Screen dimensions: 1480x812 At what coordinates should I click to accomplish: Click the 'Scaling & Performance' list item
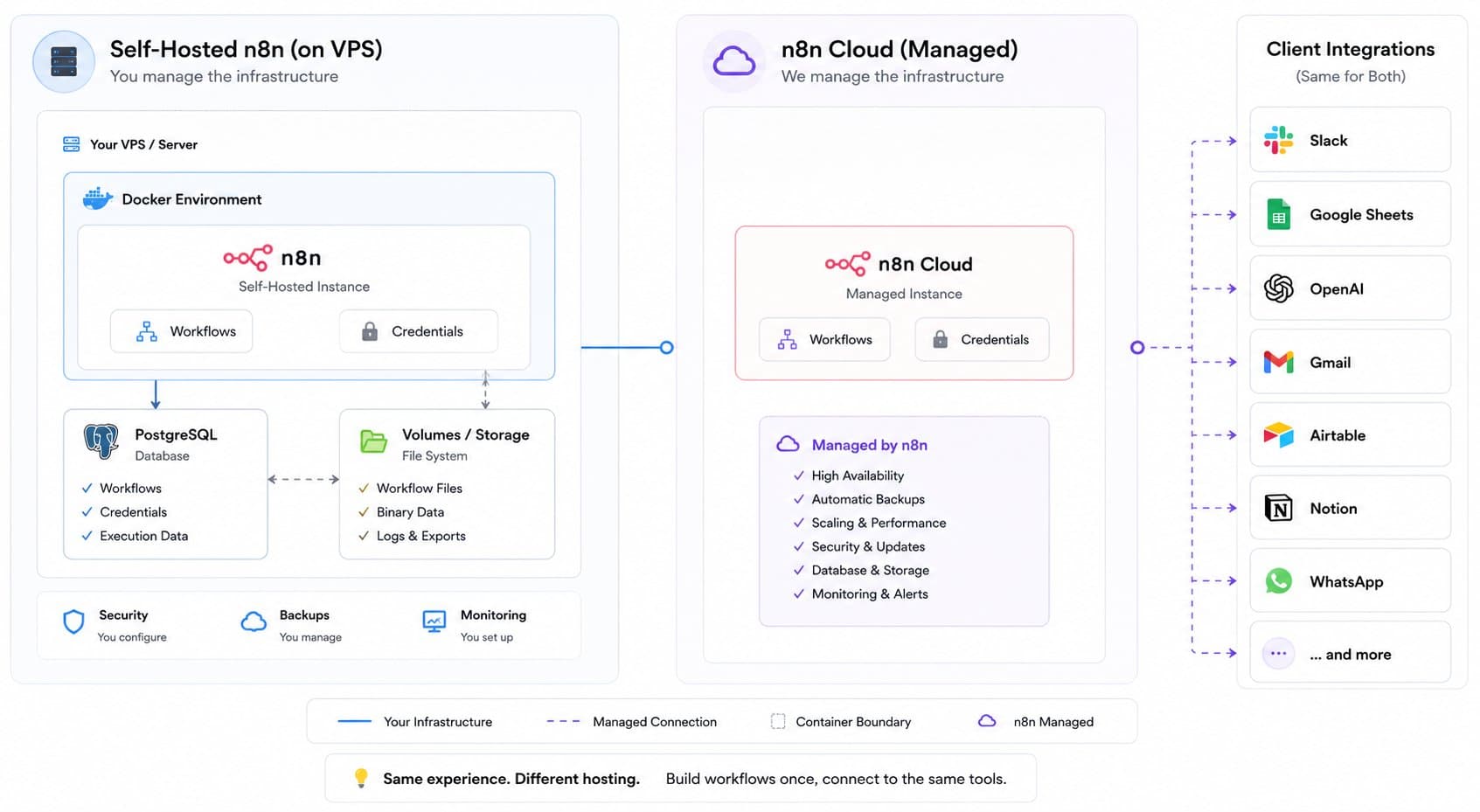(x=869, y=523)
